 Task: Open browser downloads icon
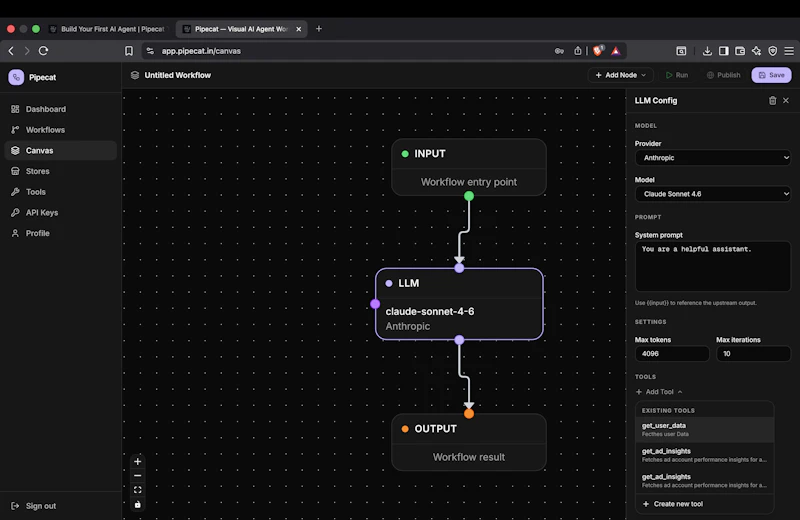pyautogui.click(x=707, y=51)
